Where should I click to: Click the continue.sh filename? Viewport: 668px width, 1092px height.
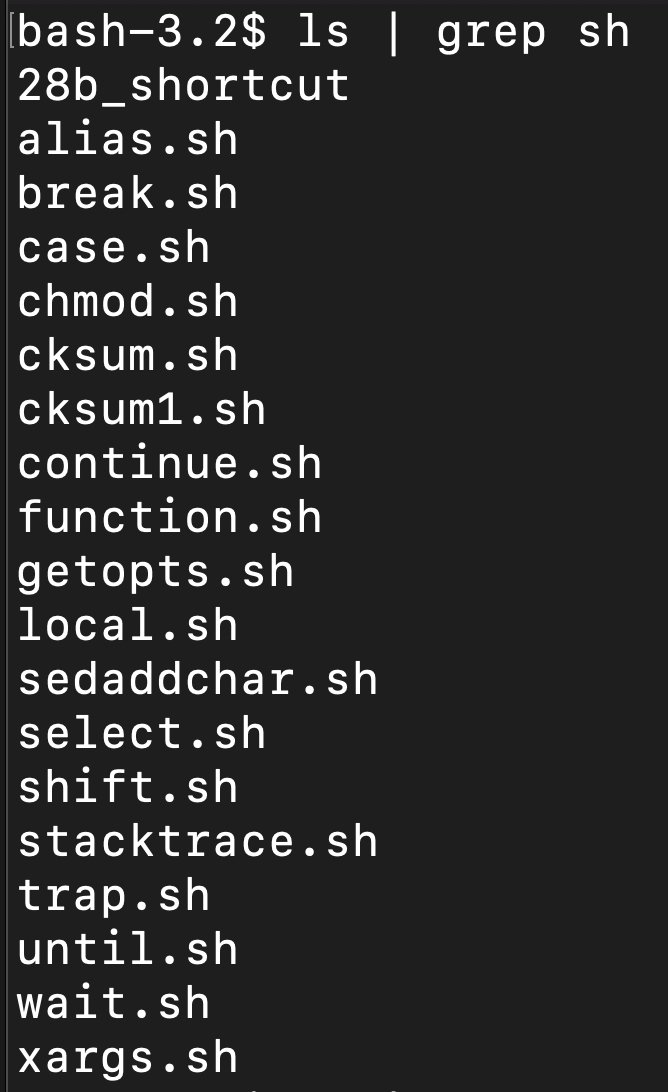169,464
